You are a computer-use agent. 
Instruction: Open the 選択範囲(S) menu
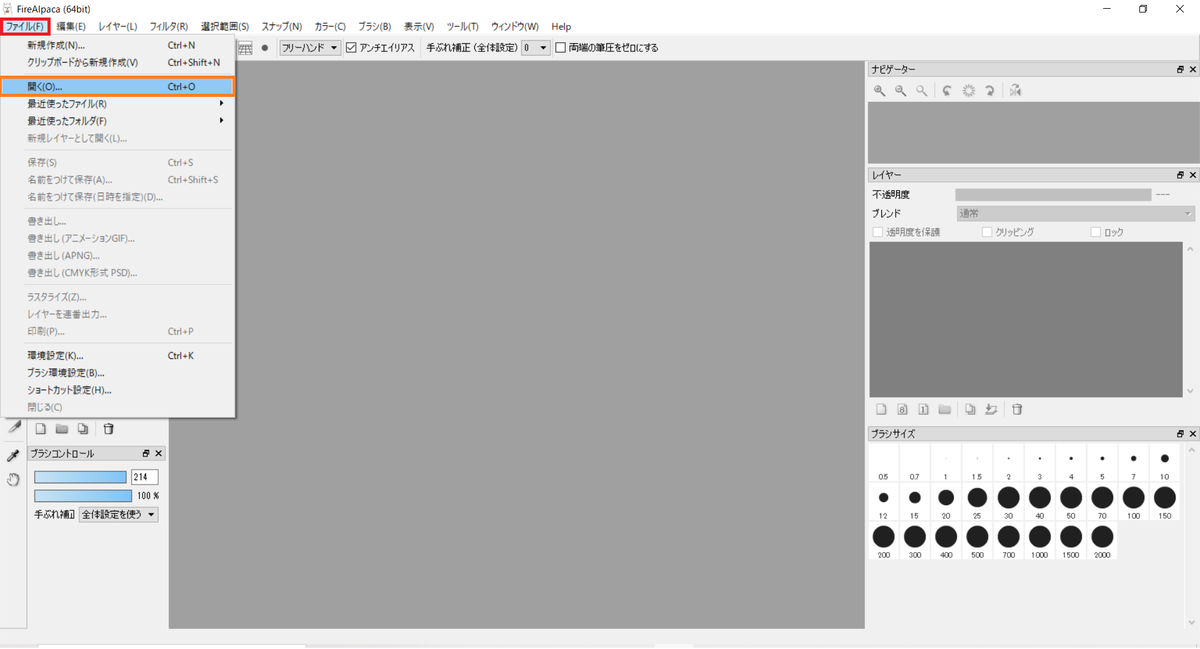tap(225, 26)
